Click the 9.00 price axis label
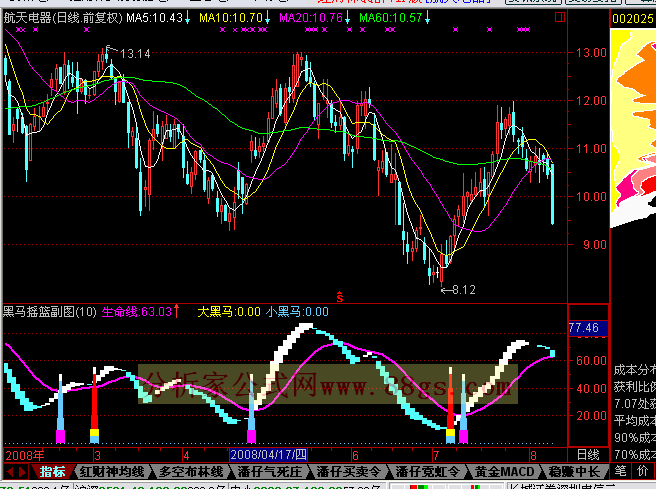The width and height of the screenshot is (656, 489). click(594, 245)
